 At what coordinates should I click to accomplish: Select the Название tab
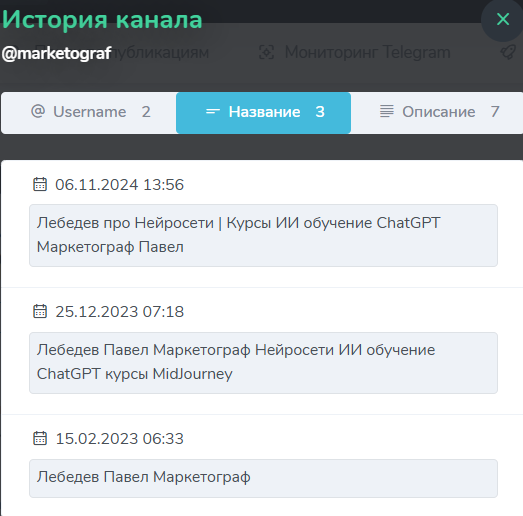pyautogui.click(x=264, y=113)
